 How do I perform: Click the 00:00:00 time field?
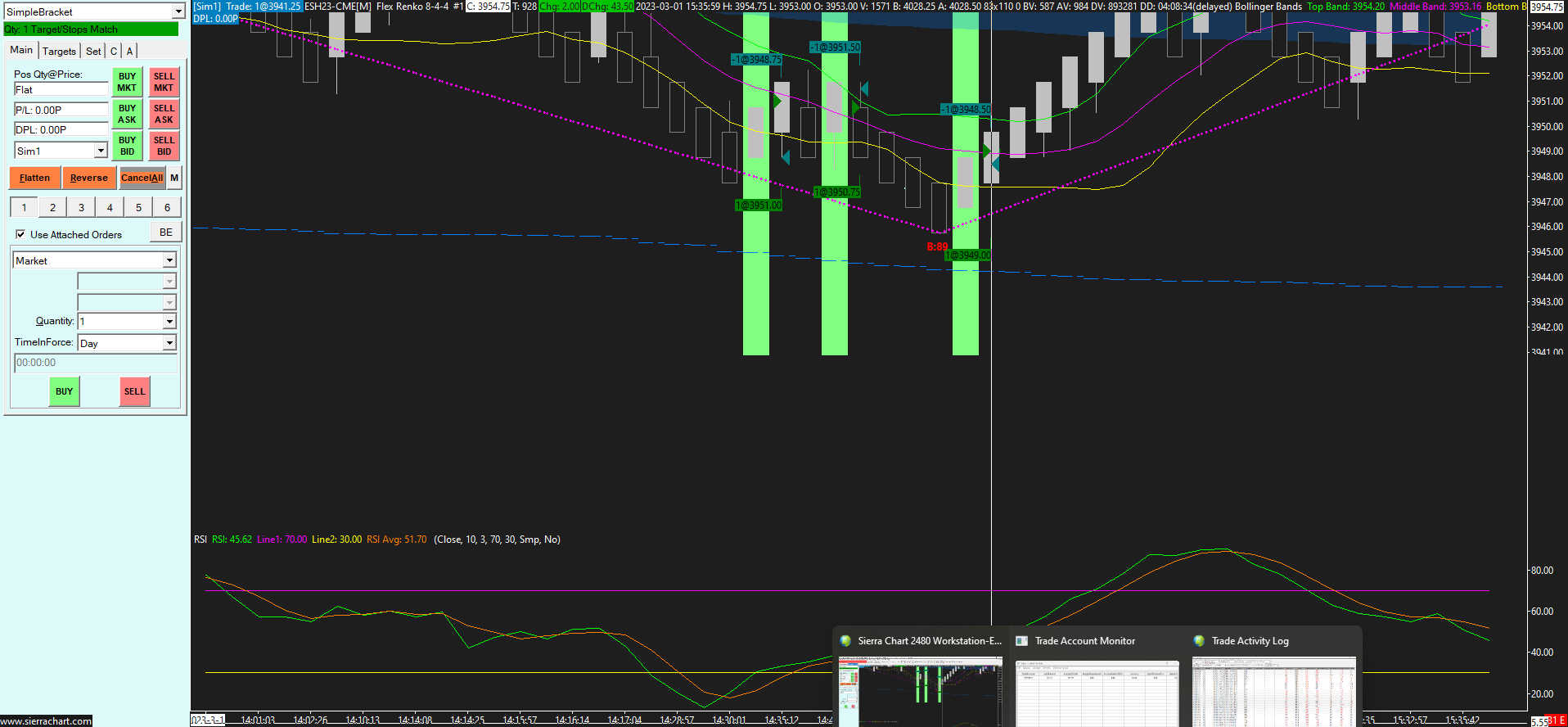coord(96,363)
